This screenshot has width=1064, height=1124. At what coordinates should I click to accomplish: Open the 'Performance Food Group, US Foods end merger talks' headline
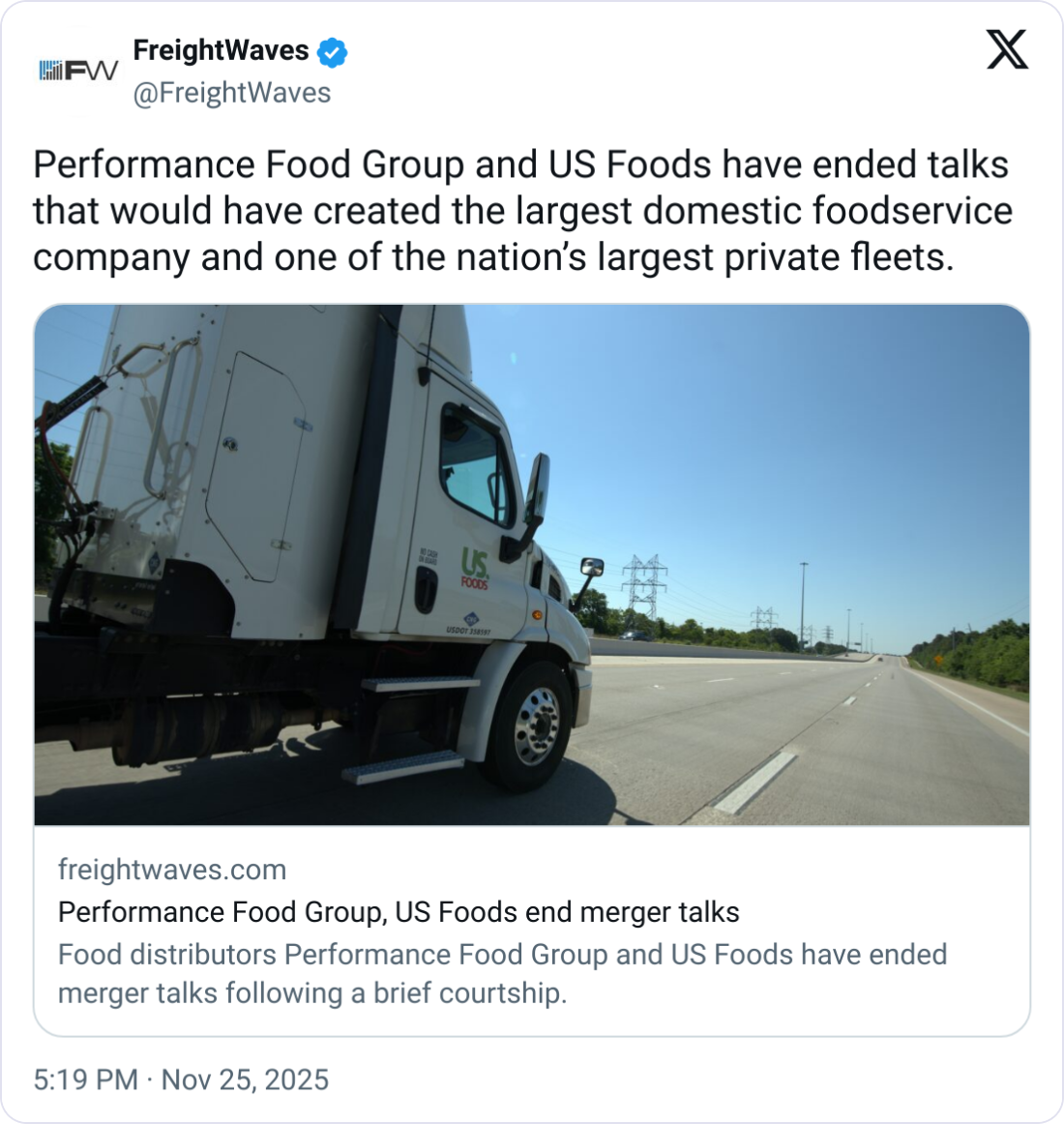tap(399, 912)
